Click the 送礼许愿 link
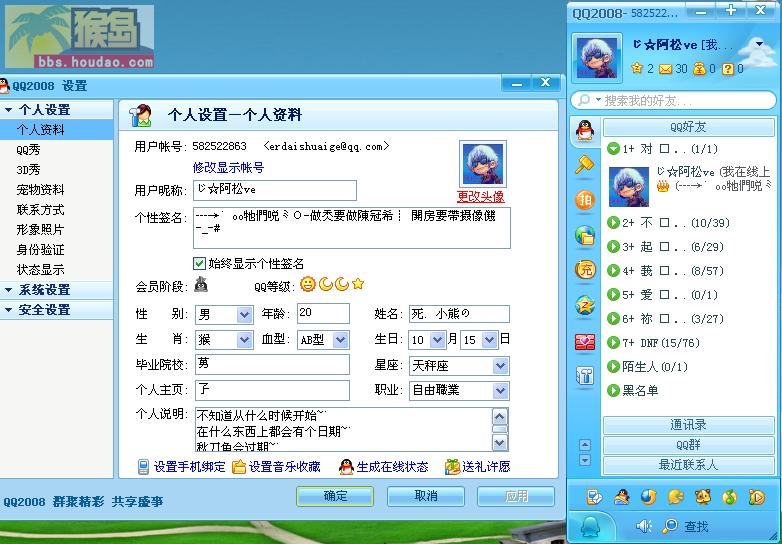The width and height of the screenshot is (782, 544). [x=486, y=467]
